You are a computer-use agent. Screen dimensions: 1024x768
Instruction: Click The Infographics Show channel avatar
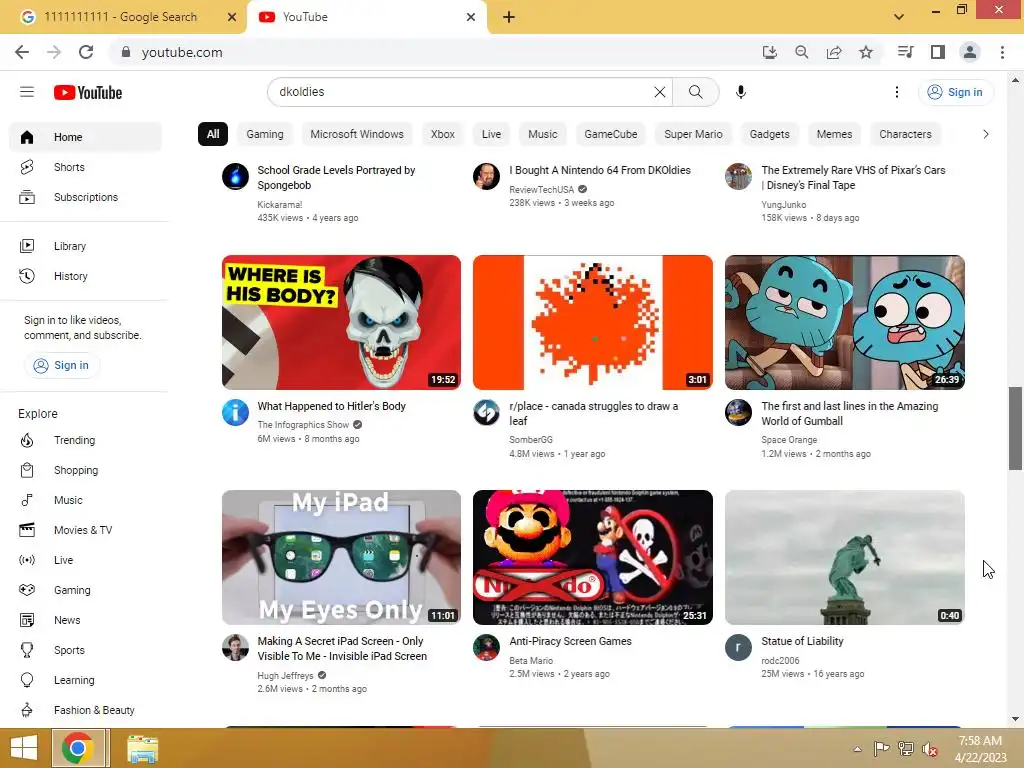235,412
